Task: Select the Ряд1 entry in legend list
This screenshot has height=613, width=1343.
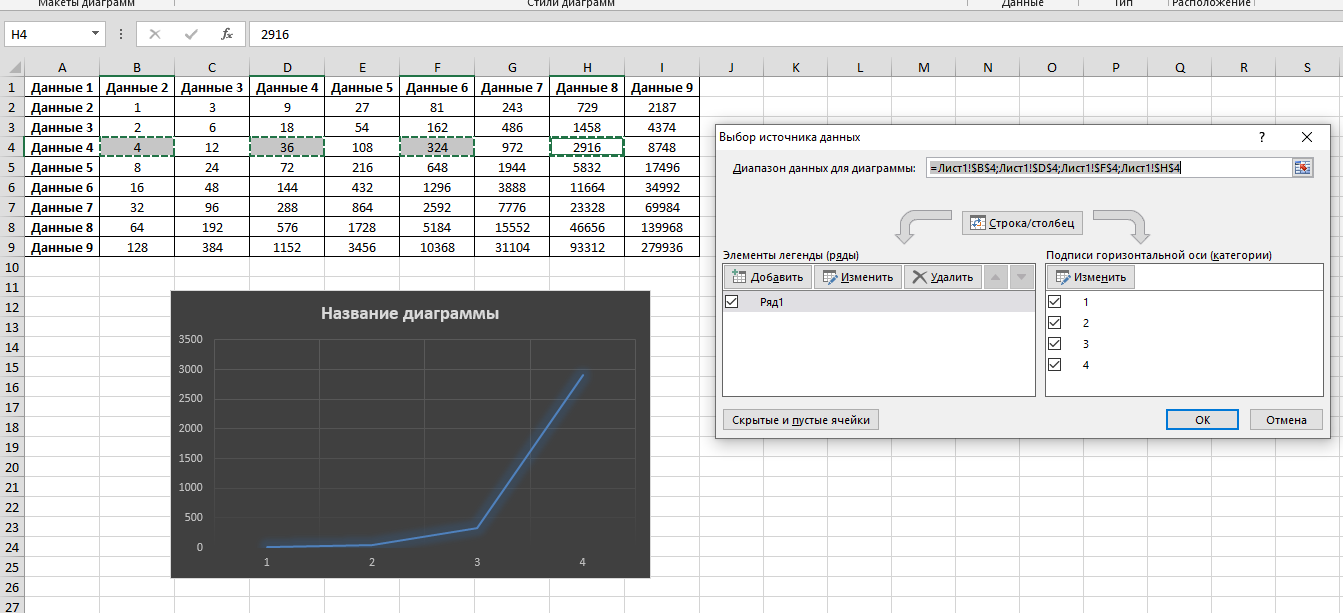Action: 878,301
